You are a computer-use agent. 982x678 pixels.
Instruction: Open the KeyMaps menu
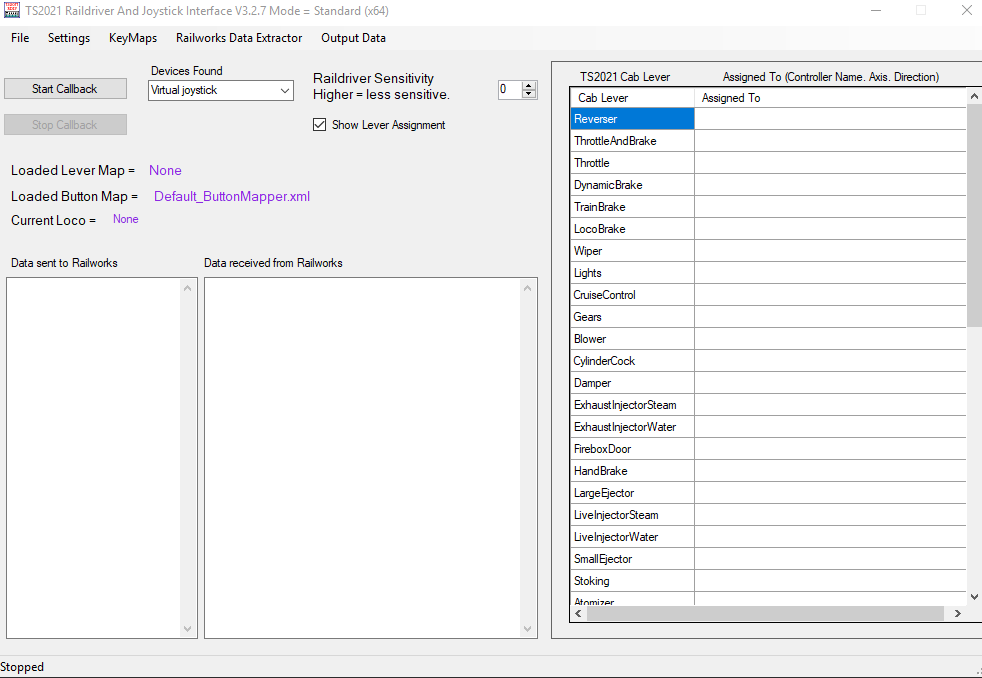pos(133,38)
